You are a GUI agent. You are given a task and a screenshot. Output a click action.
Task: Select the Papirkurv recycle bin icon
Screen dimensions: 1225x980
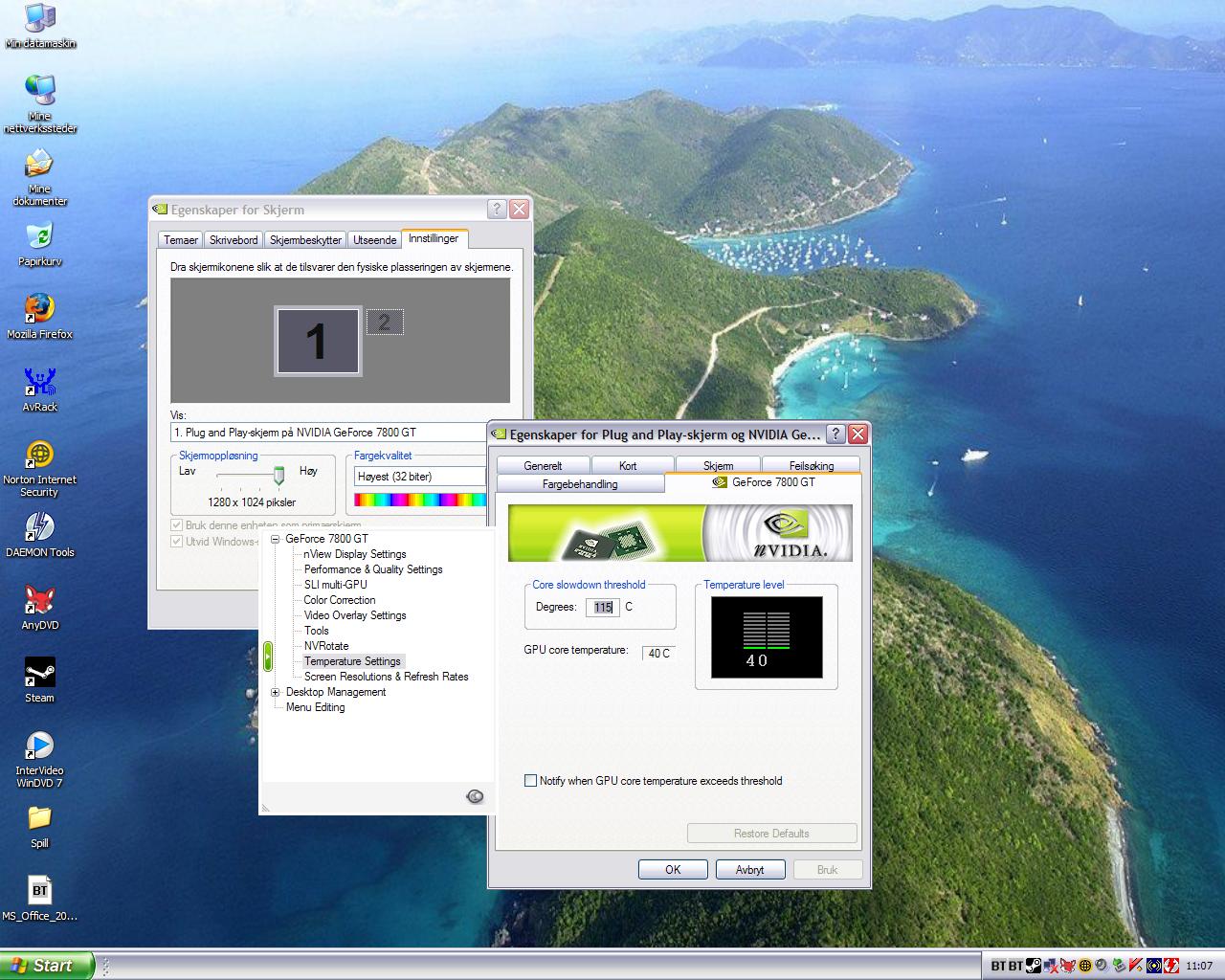[x=39, y=244]
